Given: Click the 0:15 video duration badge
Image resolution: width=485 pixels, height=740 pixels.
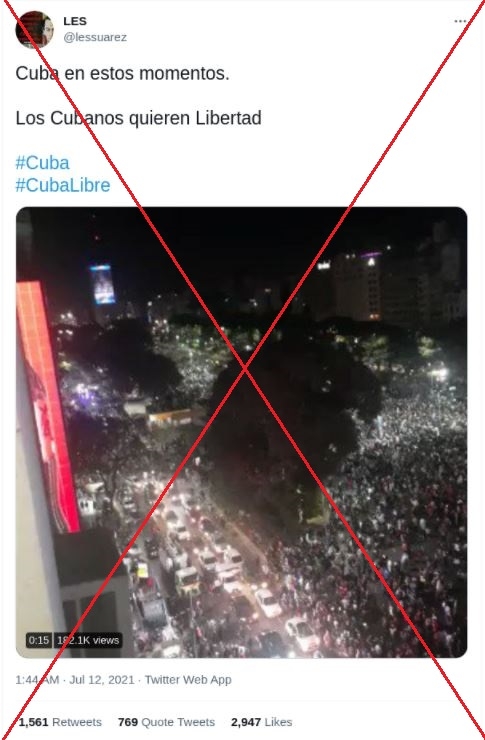Looking at the screenshot, I should point(39,640).
